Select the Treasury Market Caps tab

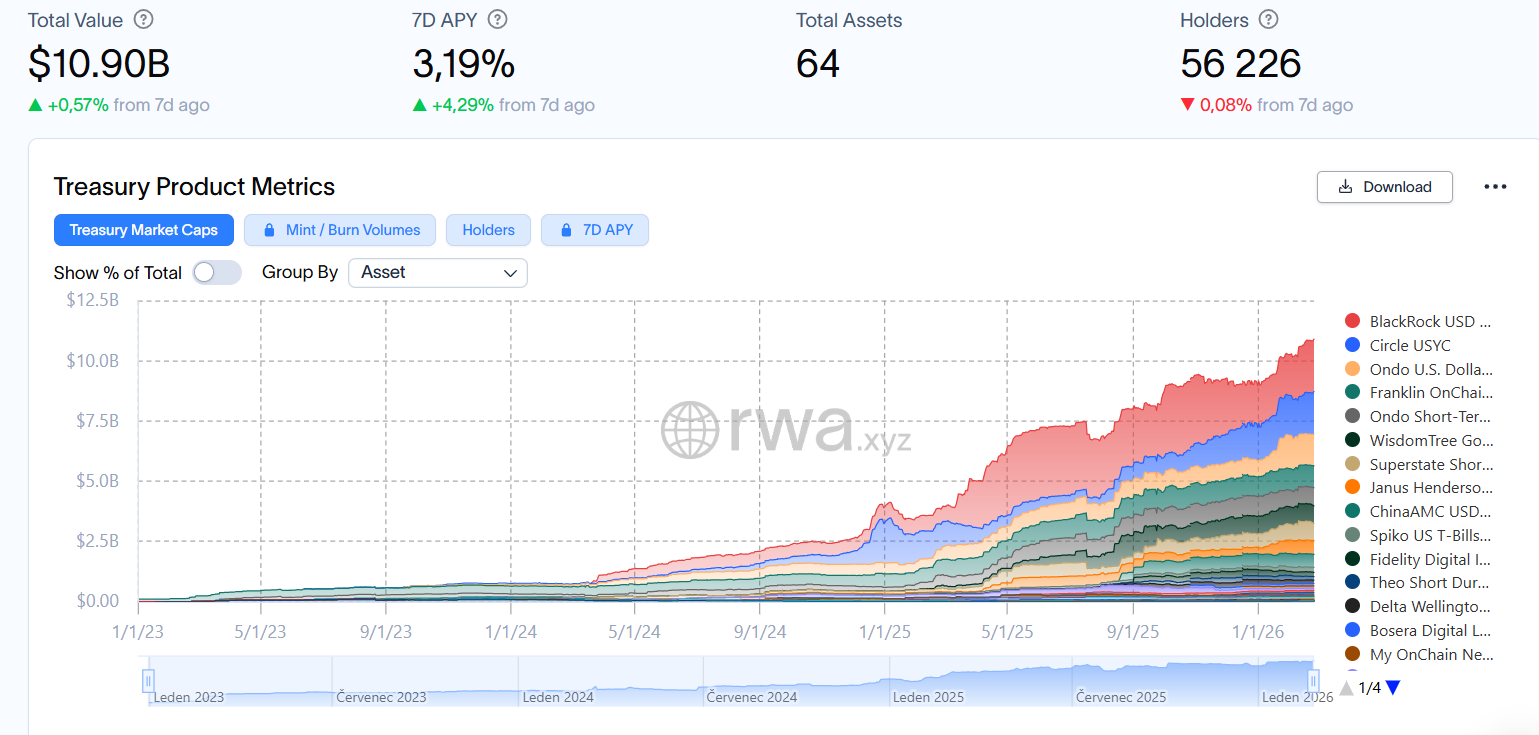[x=143, y=230]
